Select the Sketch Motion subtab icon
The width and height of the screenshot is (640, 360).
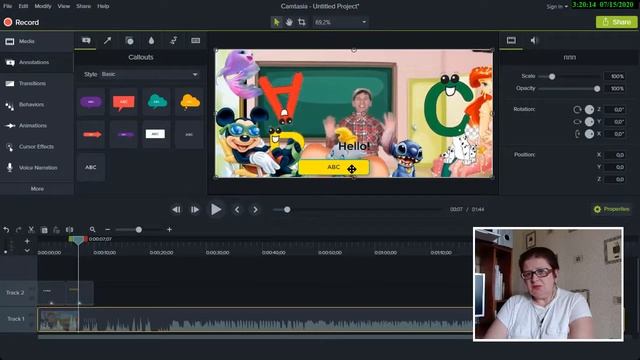(x=173, y=40)
